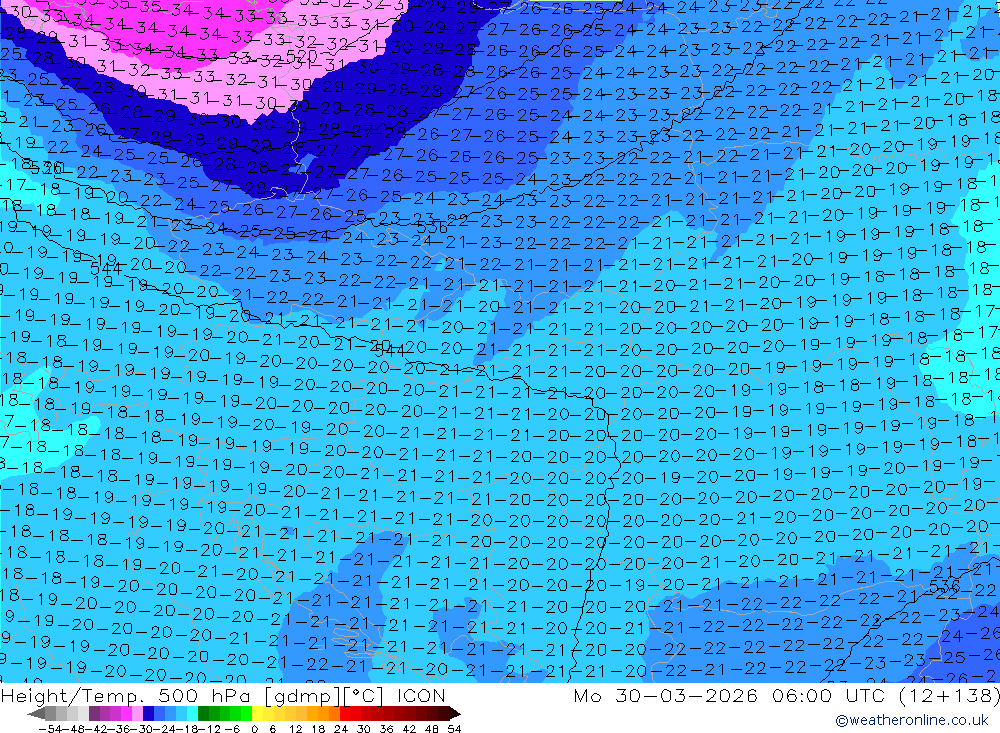This screenshot has width=1000, height=733.
Task: Click the dark maroon right arrow end of the scale
Action: click(x=455, y=713)
